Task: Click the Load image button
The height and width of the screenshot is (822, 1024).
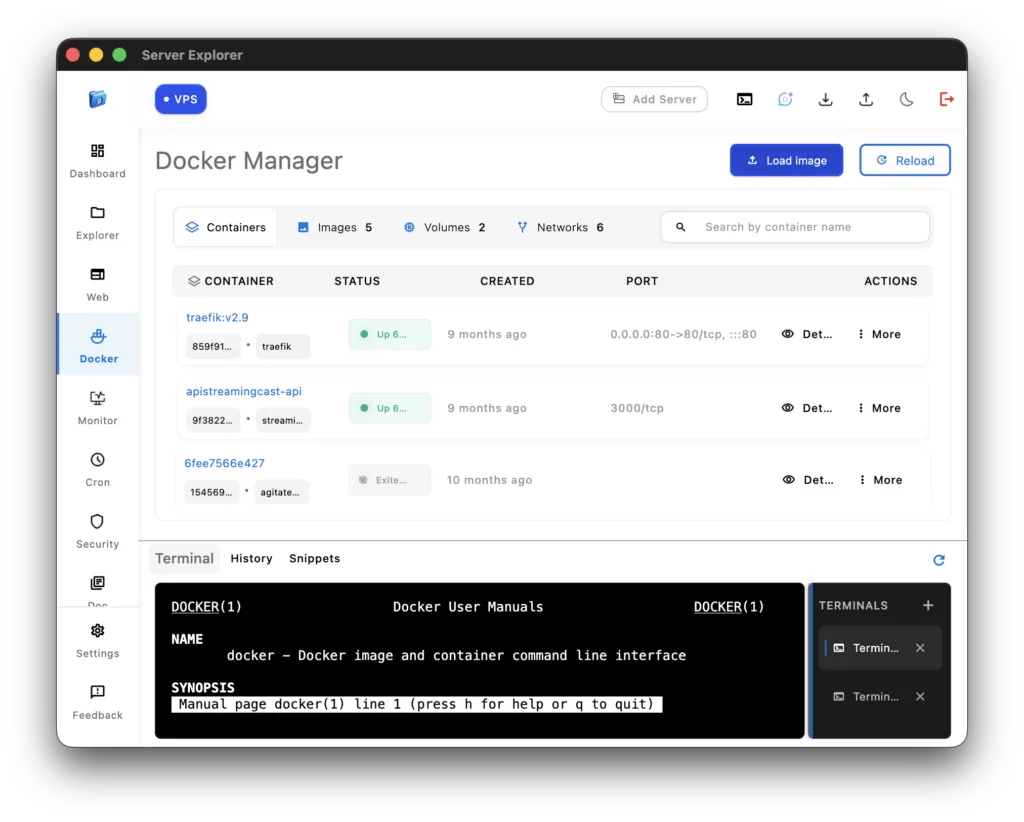Action: [786, 160]
